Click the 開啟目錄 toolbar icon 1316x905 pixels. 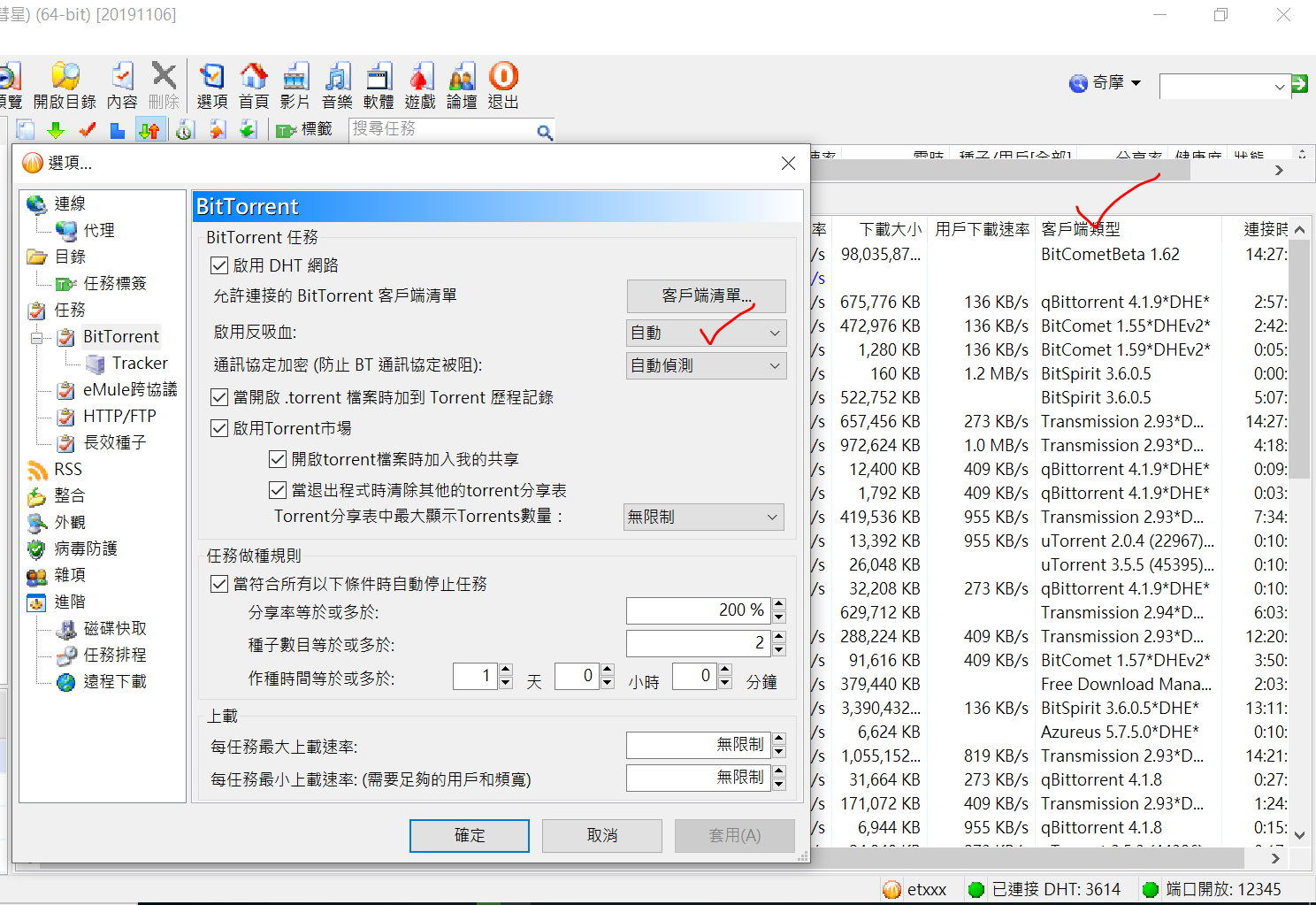65,85
